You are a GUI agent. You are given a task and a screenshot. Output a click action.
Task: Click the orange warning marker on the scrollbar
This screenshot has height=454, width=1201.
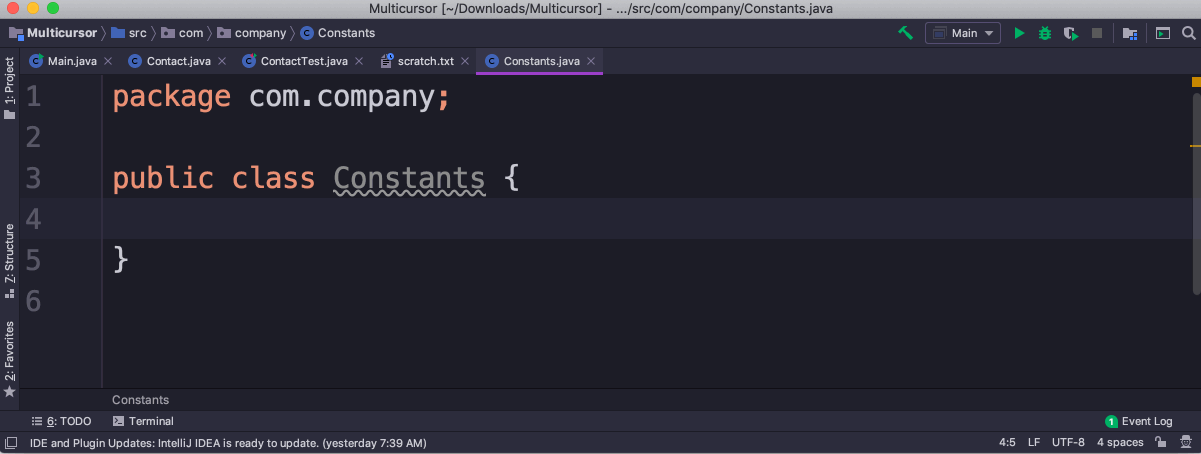(1195, 146)
